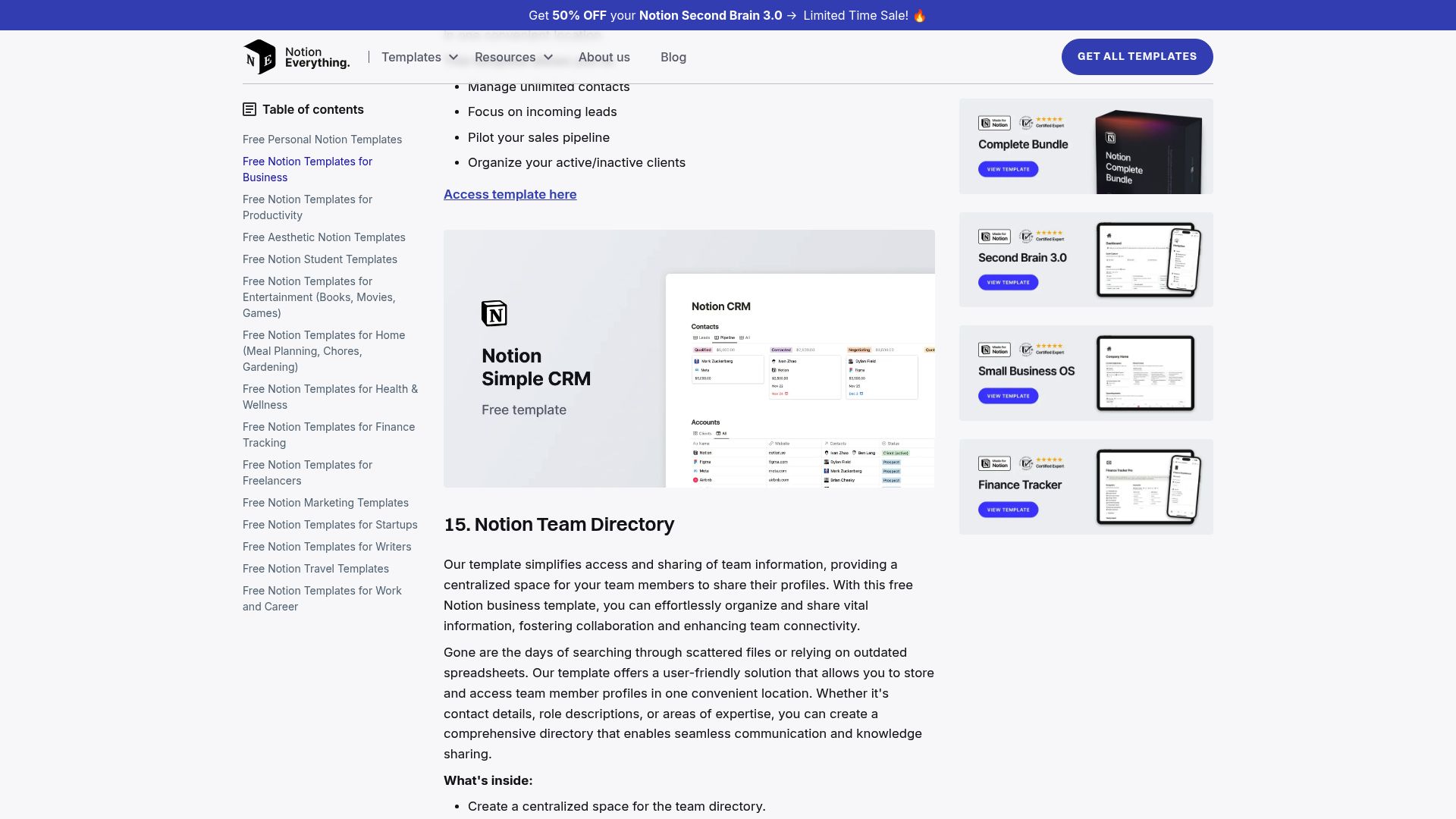Viewport: 1456px width, 819px height.
Task: Click Made for Notion badge on Small Business OS card
Action: pyautogui.click(x=994, y=350)
